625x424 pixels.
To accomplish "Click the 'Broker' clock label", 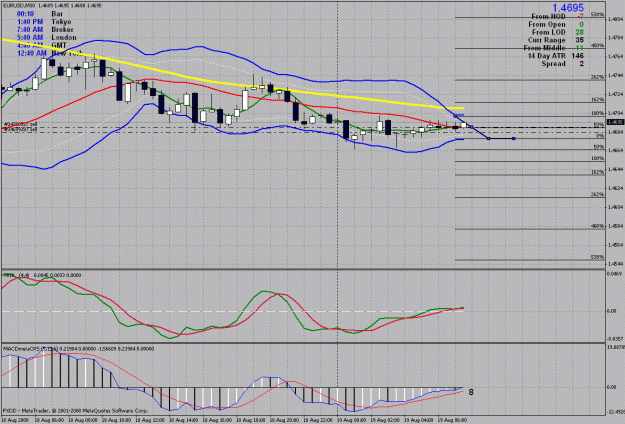I will (62, 30).
